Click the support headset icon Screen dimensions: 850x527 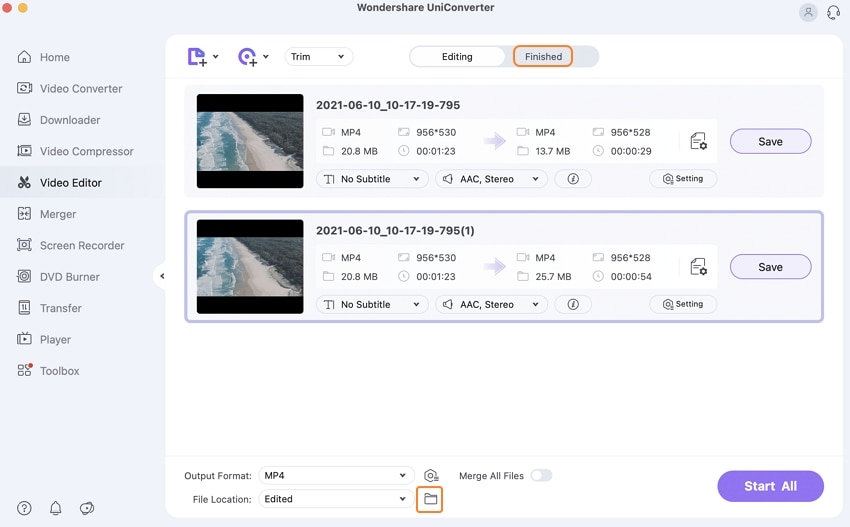click(x=833, y=12)
